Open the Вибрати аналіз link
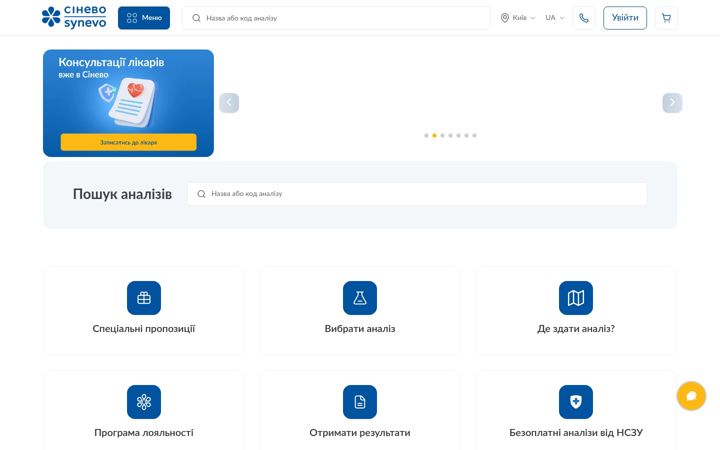Screen dimensions: 720x450 360,329
